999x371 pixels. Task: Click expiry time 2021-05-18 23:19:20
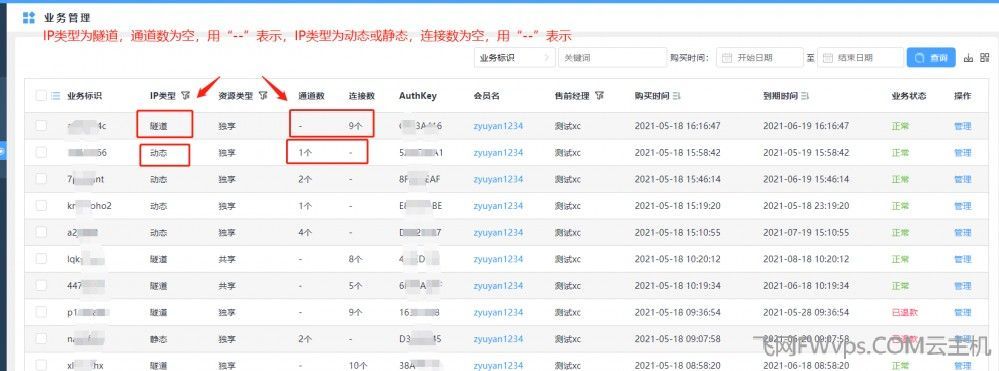pos(806,207)
